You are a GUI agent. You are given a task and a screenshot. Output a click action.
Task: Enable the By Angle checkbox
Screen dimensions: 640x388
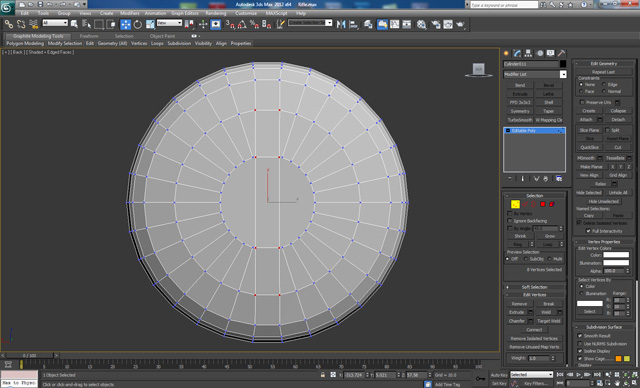tap(510, 228)
